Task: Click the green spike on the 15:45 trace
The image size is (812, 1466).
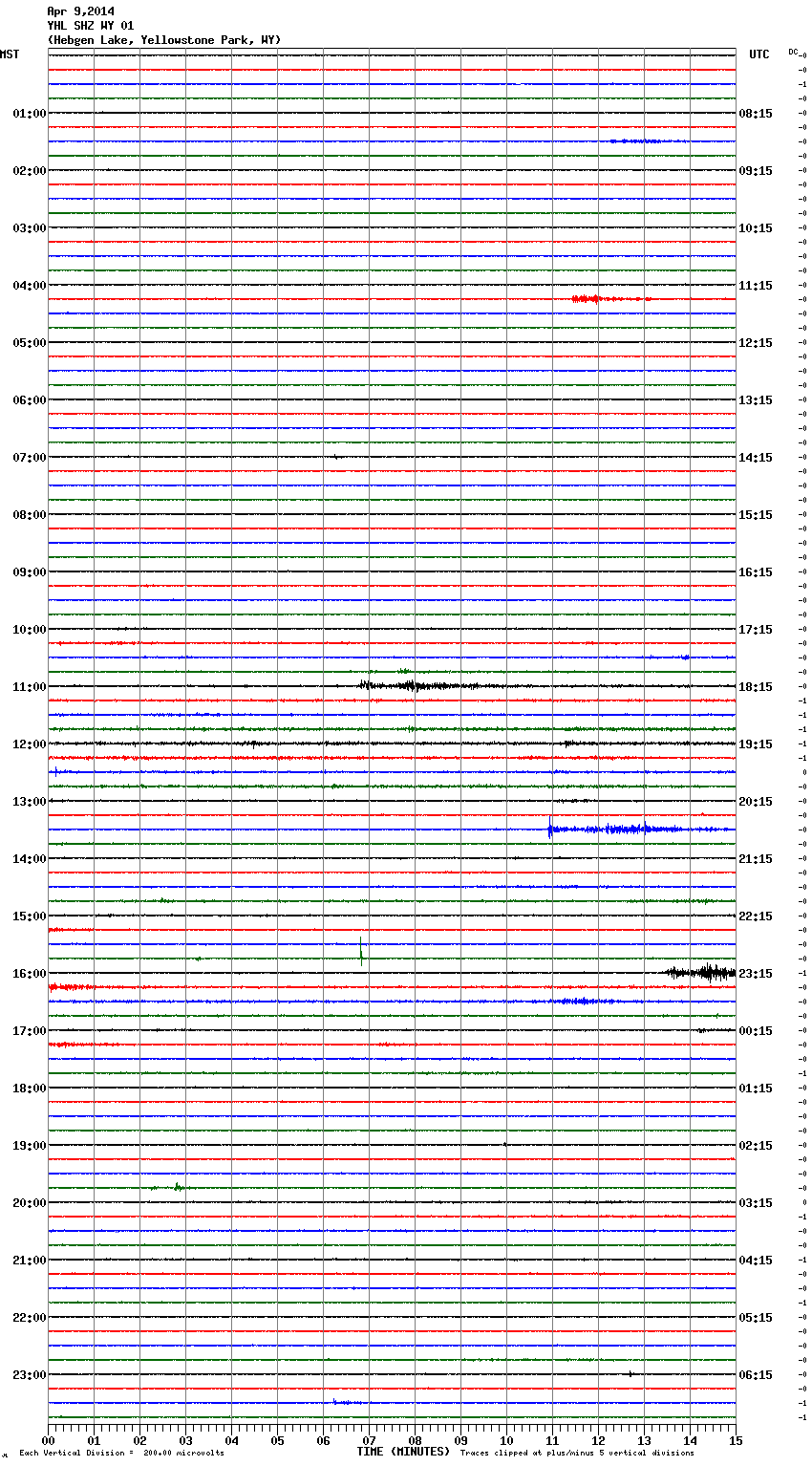Action: [x=361, y=953]
